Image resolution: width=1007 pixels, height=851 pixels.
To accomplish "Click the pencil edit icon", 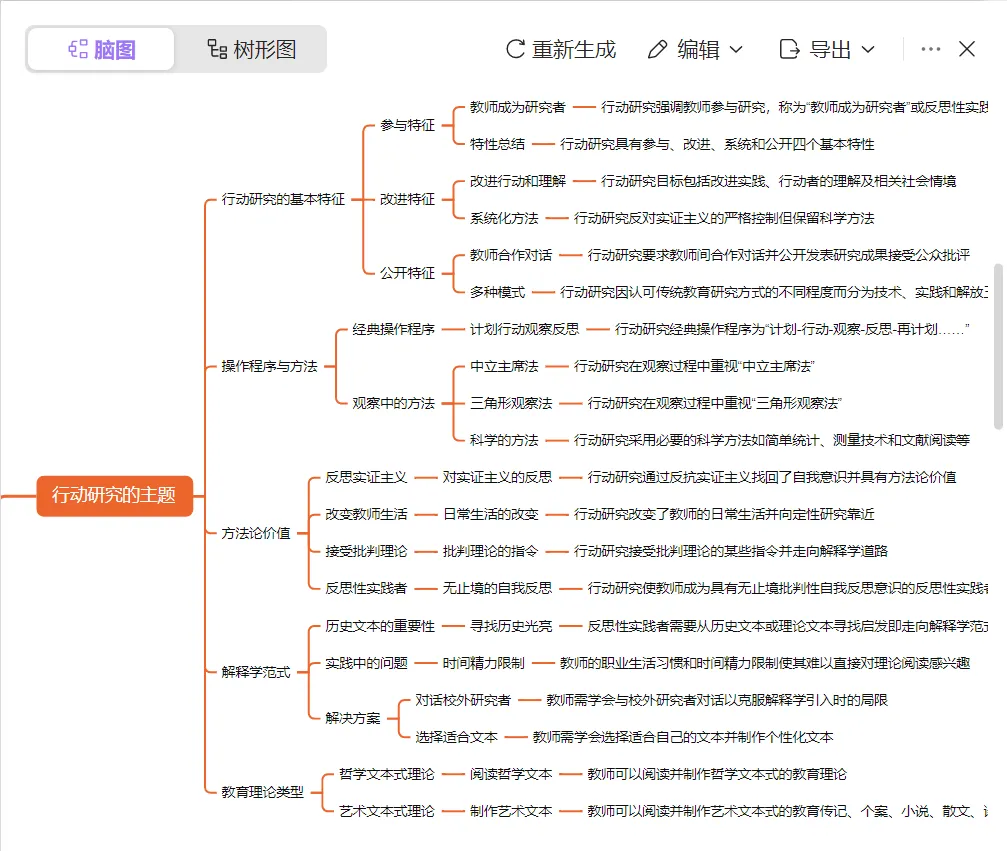I will 657,49.
